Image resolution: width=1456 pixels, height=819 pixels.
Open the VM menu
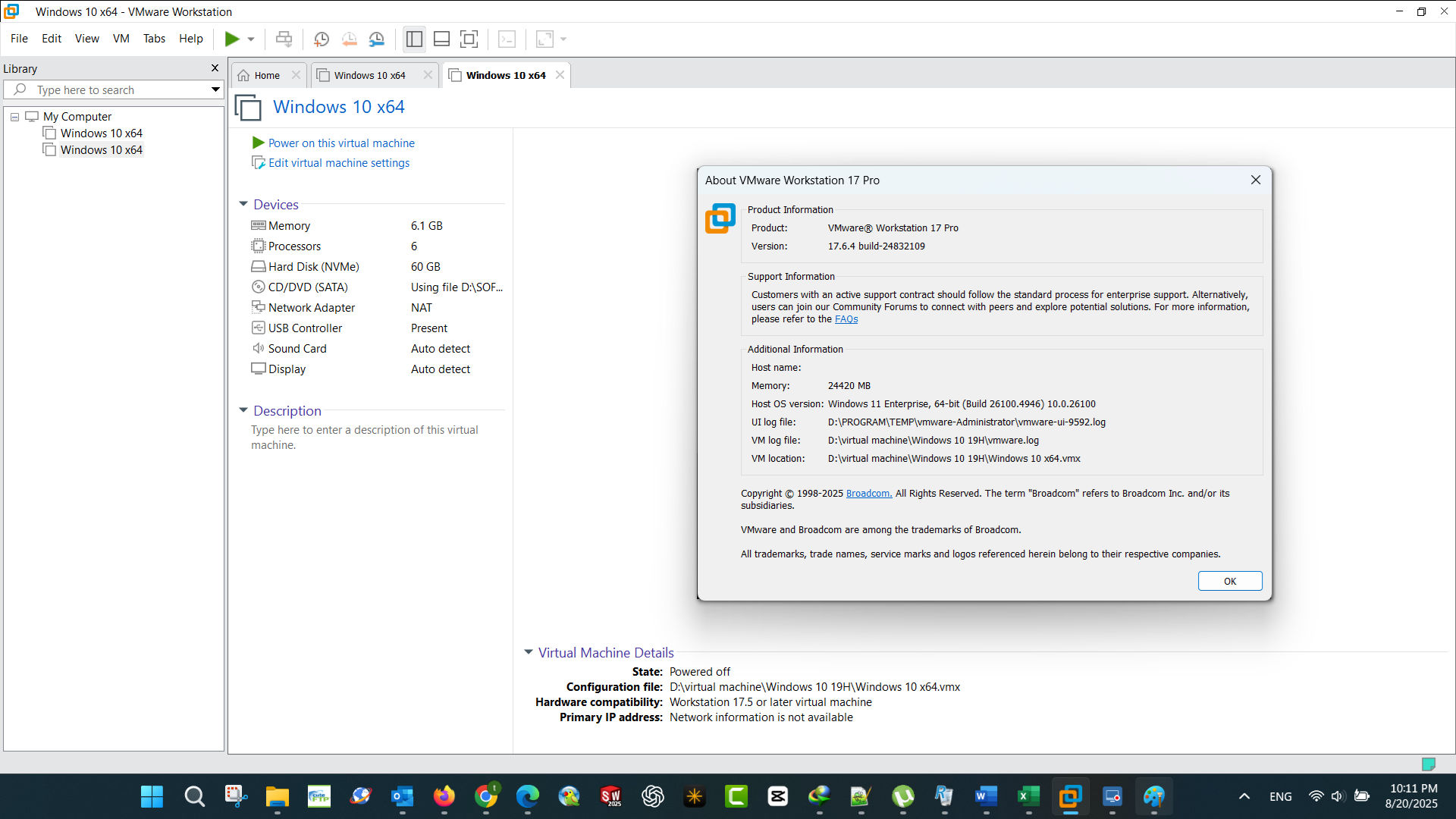[x=121, y=39]
